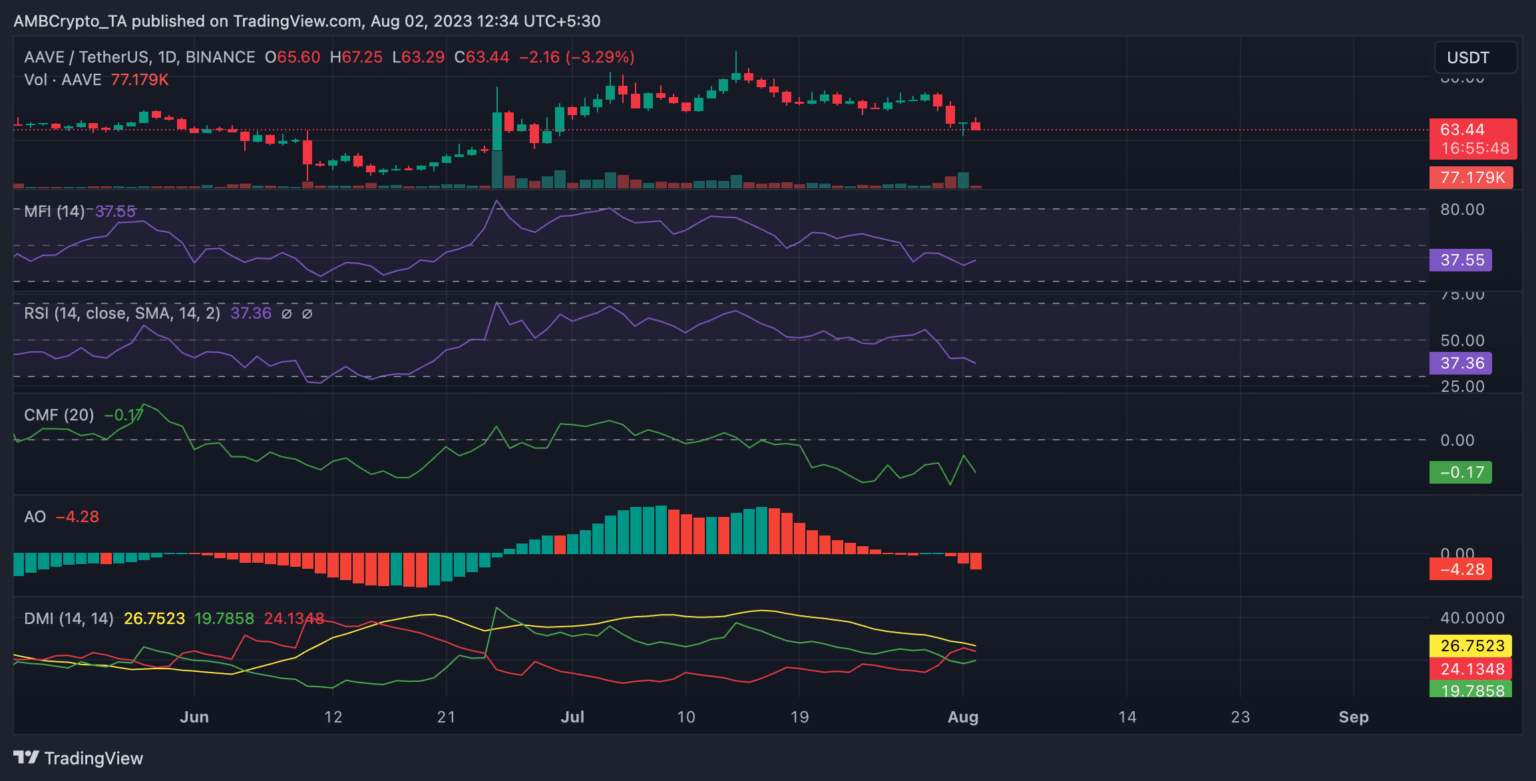Viewport: 1536px width, 781px height.
Task: Open the USDT currency selector
Action: pos(1467,58)
